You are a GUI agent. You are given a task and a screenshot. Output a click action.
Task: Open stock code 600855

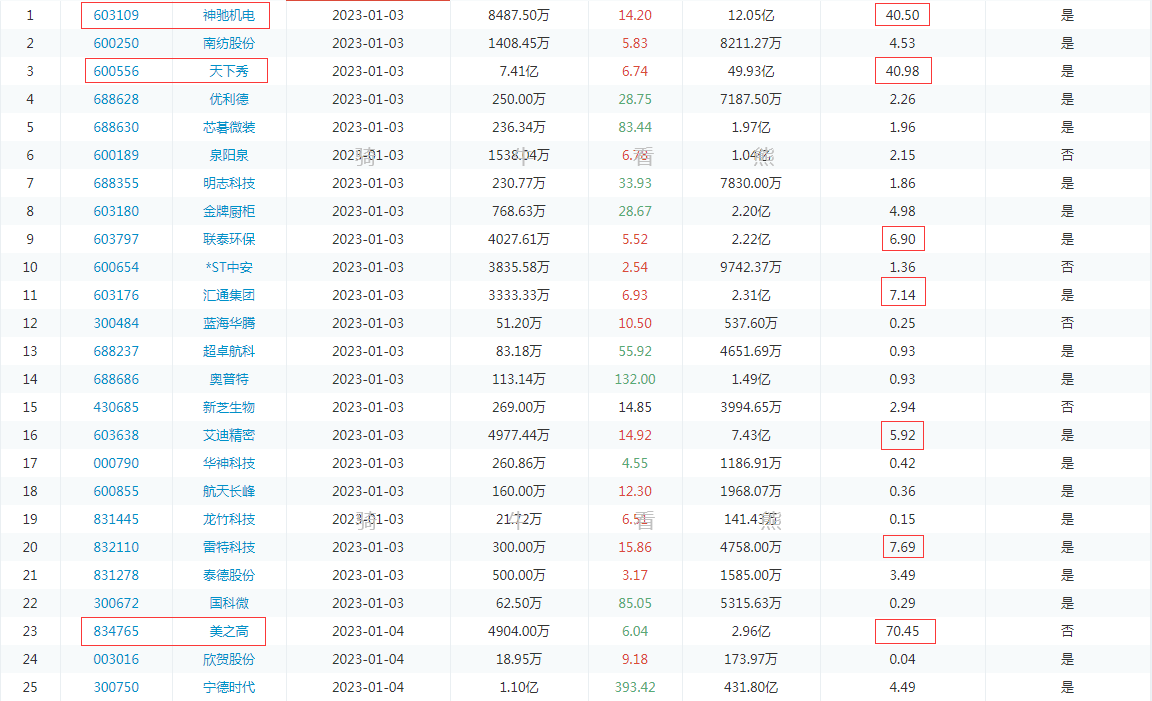click(x=116, y=491)
